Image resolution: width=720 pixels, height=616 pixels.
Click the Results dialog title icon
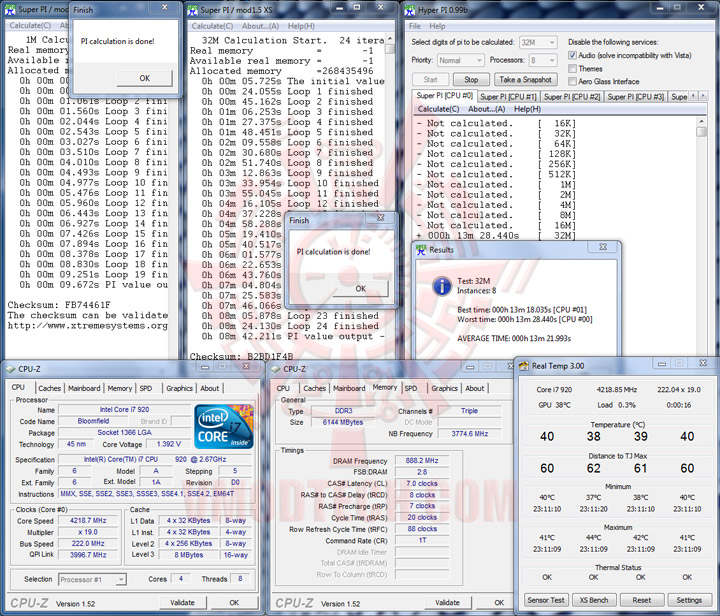(421, 250)
